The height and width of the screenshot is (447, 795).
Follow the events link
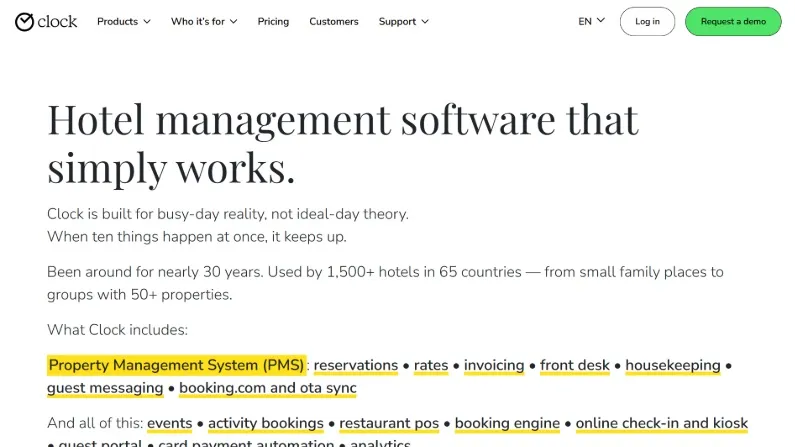169,423
